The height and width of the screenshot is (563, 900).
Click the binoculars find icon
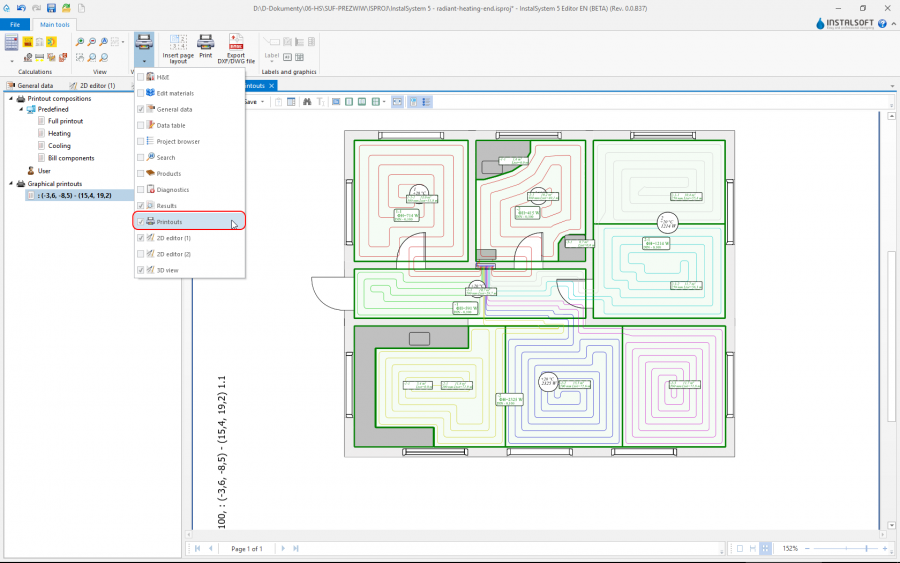pyautogui.click(x=306, y=102)
